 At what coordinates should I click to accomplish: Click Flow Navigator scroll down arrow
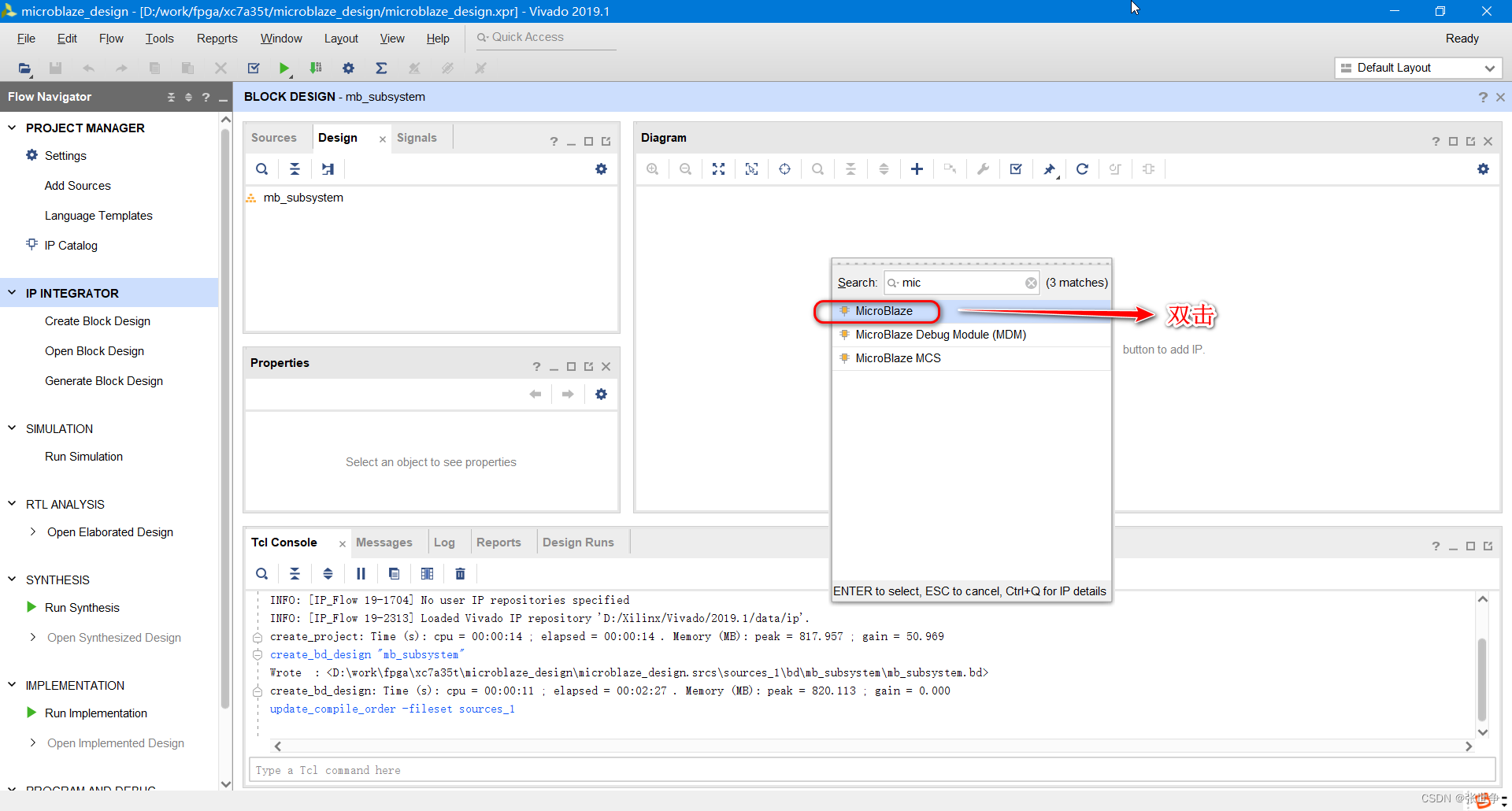[x=226, y=784]
